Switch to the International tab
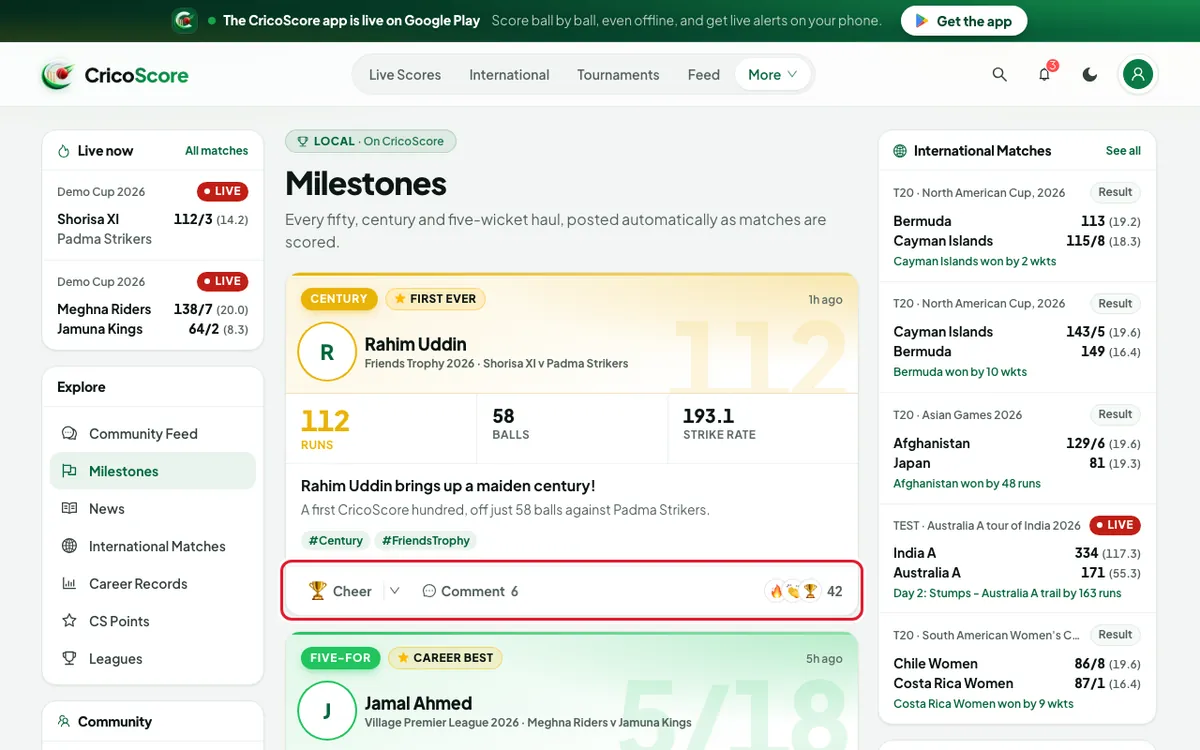Screen dimensions: 1200x750 509,75
